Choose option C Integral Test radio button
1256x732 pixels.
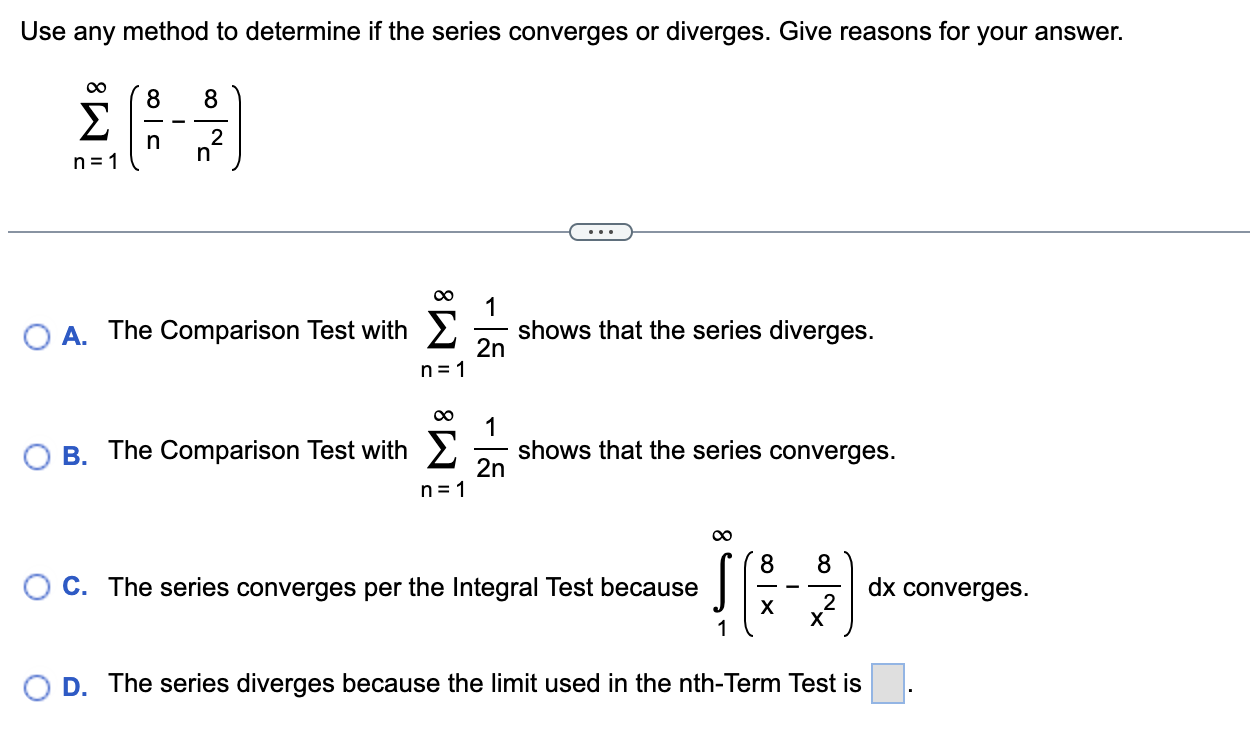pyautogui.click(x=39, y=587)
